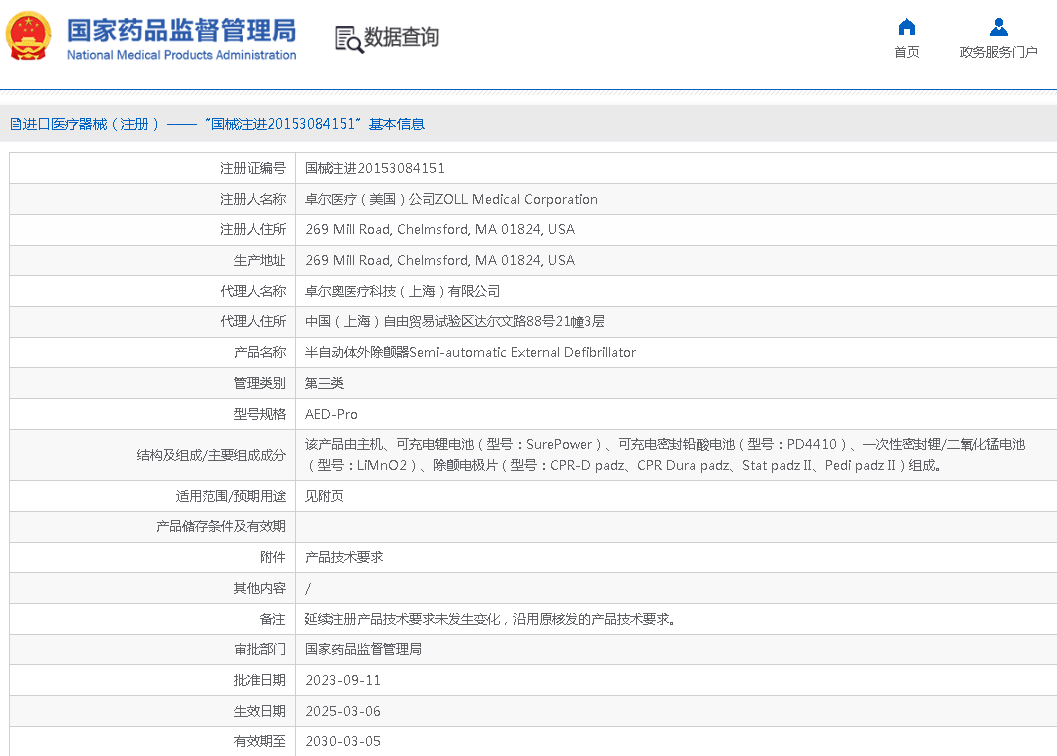Open 政务服务门户 link
Screen dimensions: 1057x756
998,52
